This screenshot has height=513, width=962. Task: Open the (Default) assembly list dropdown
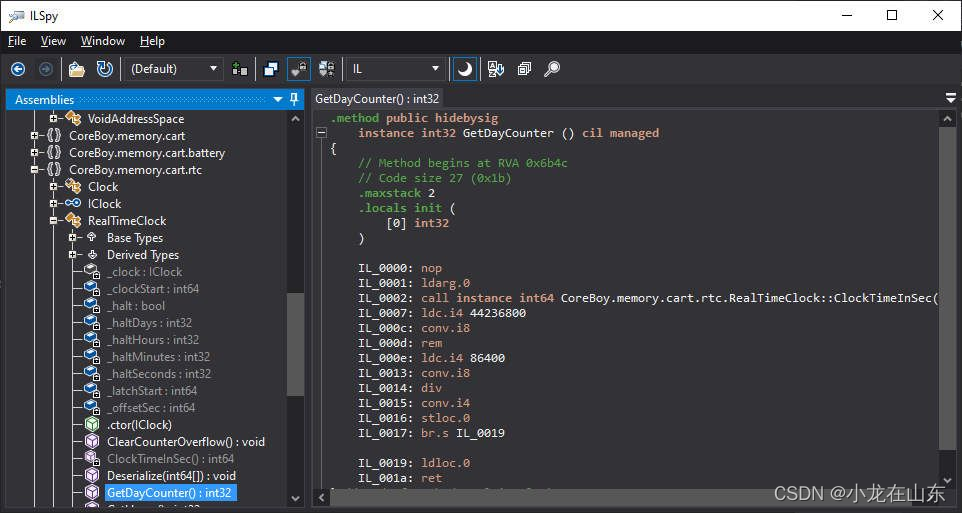(174, 69)
